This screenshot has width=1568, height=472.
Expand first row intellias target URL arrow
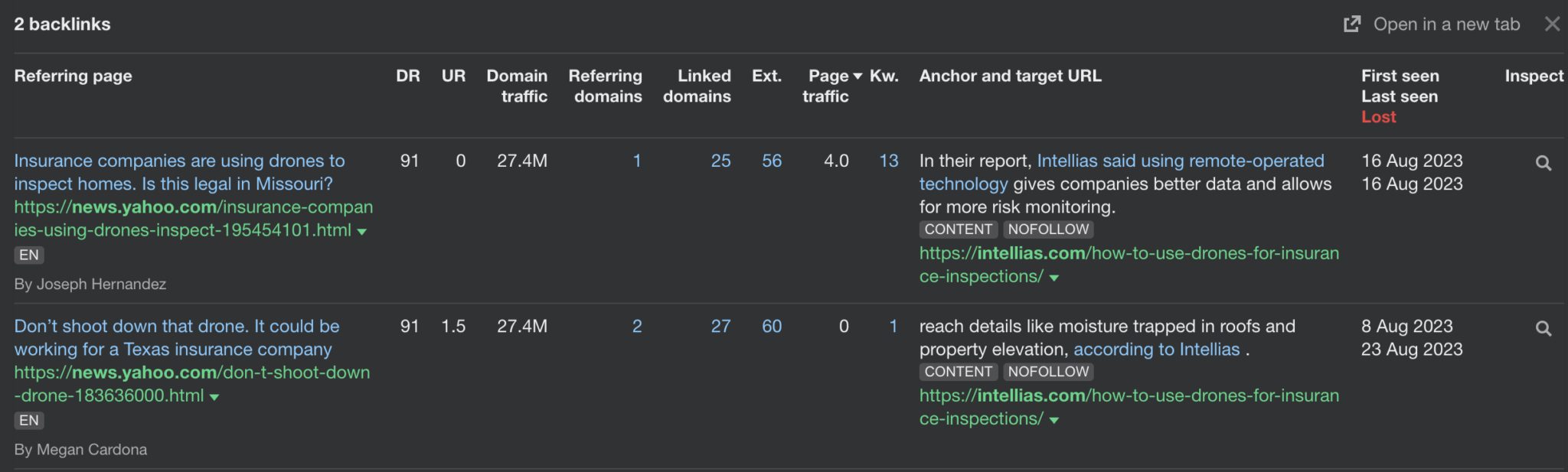[x=1054, y=278]
